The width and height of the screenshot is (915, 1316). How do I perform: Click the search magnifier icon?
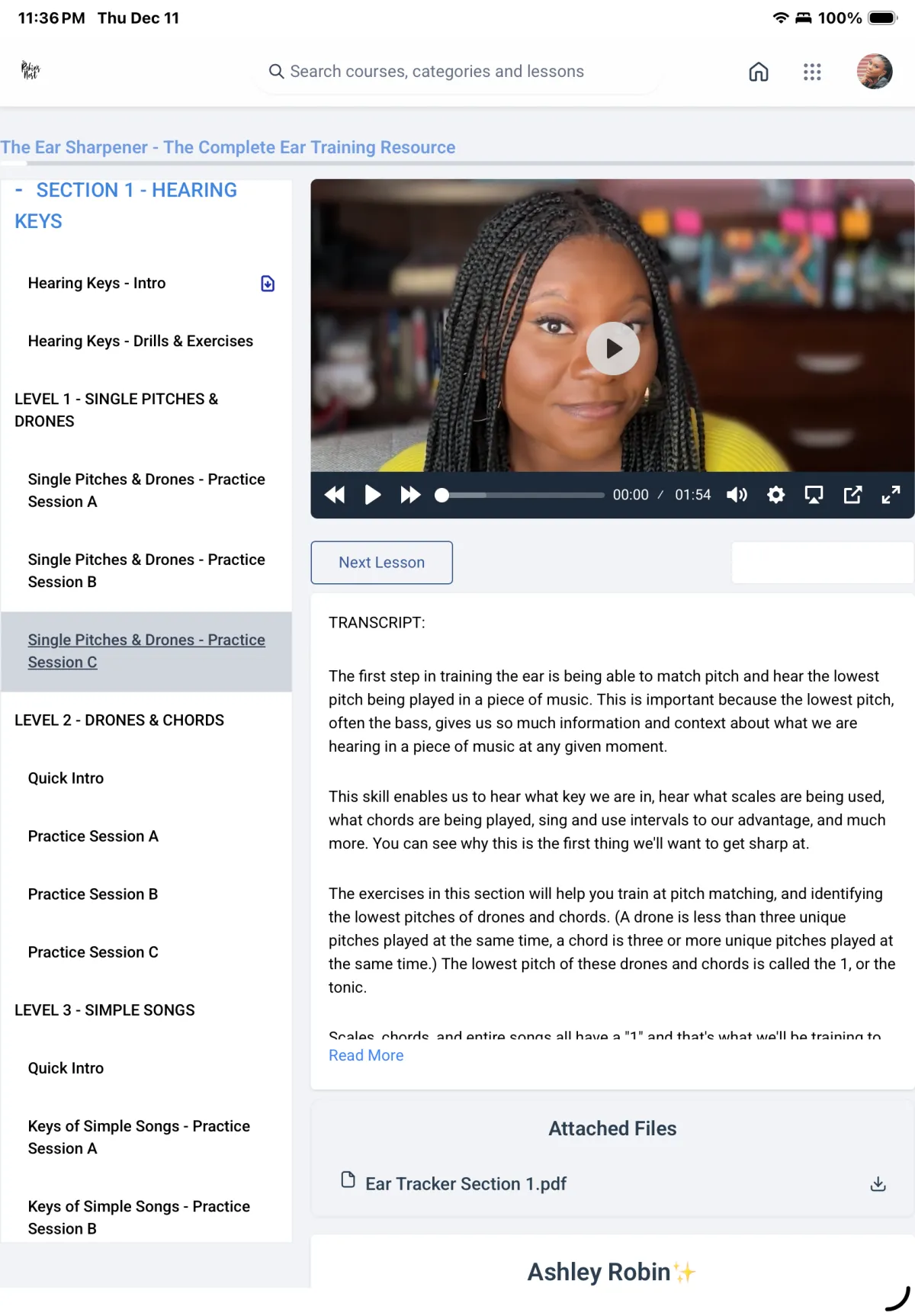(x=276, y=71)
